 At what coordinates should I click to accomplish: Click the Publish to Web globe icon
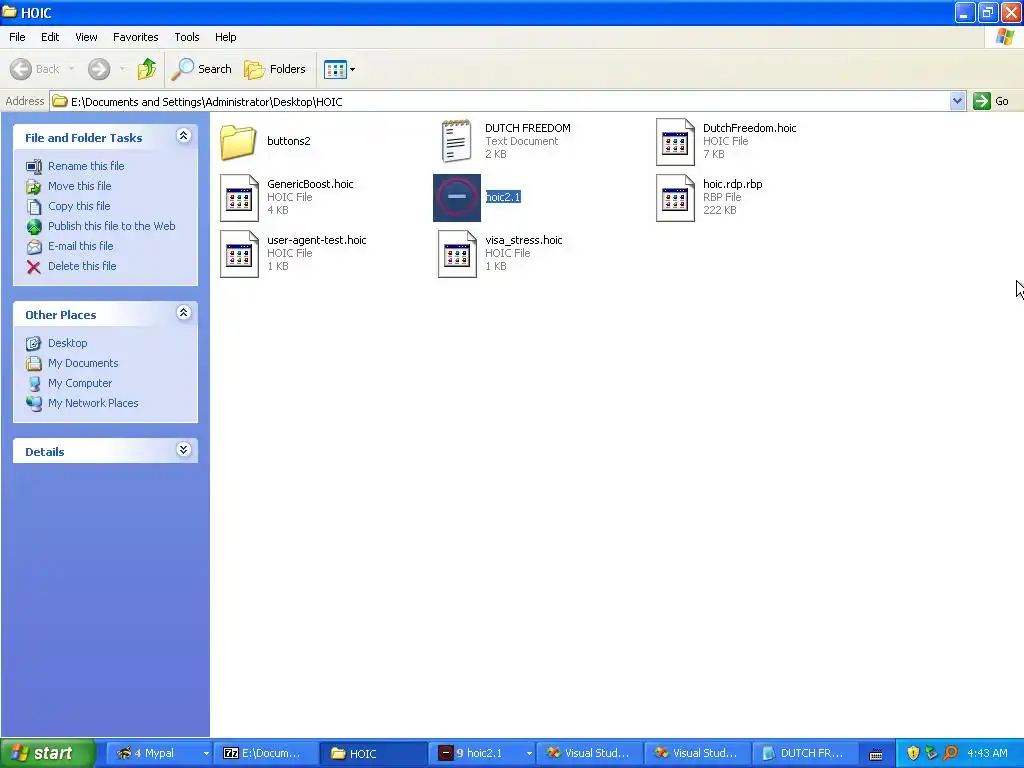[x=34, y=227]
